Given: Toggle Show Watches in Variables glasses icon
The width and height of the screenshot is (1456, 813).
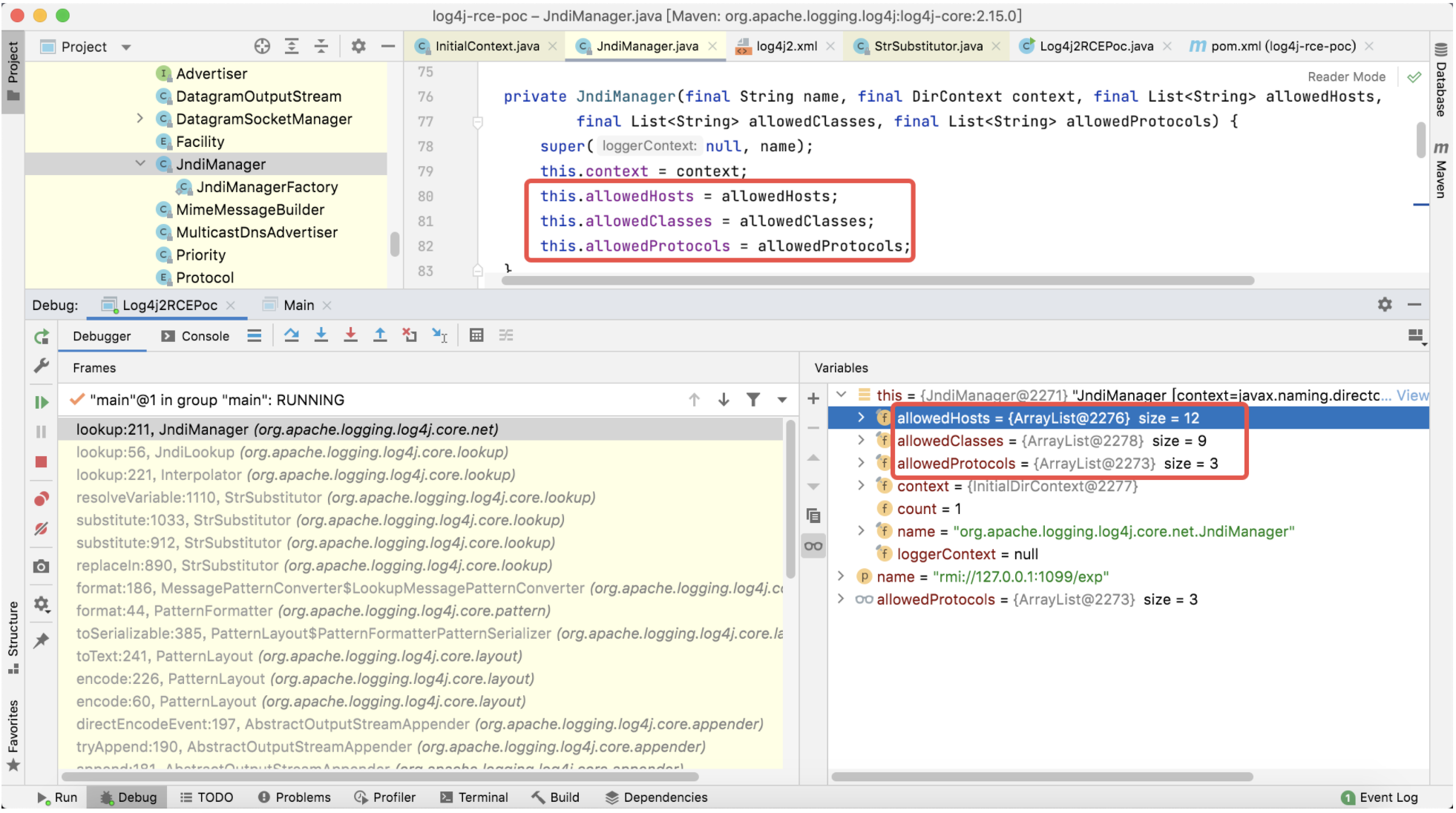Looking at the screenshot, I should coord(813,547).
